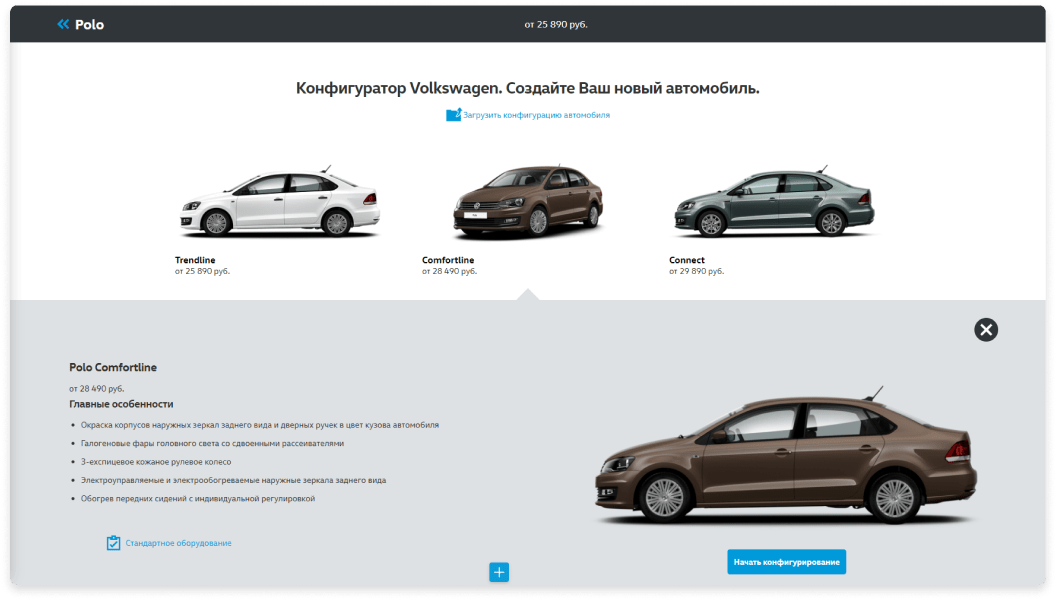Open 'Загрузить конфигурацию автомобиля' link

[536, 115]
